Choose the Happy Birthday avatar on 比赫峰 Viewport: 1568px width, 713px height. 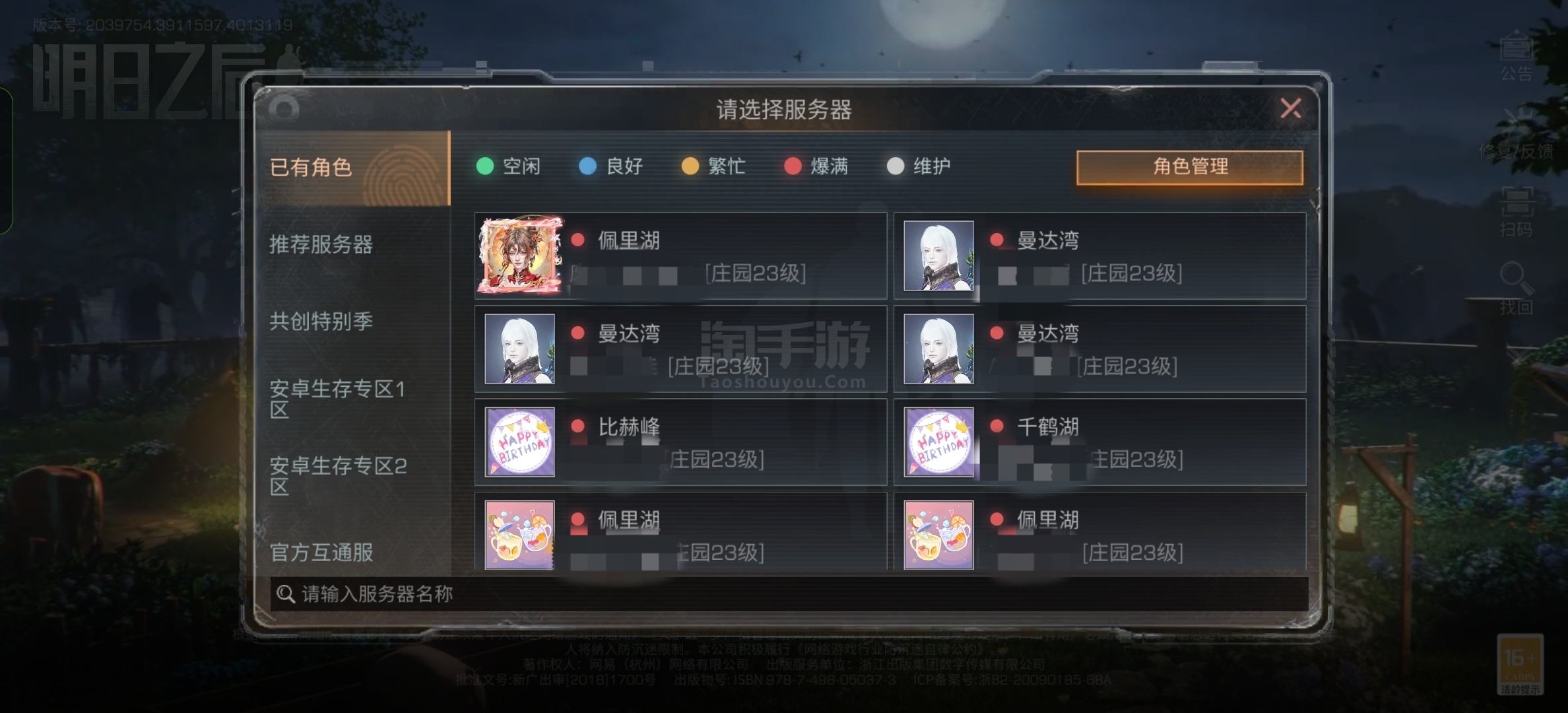coord(520,442)
